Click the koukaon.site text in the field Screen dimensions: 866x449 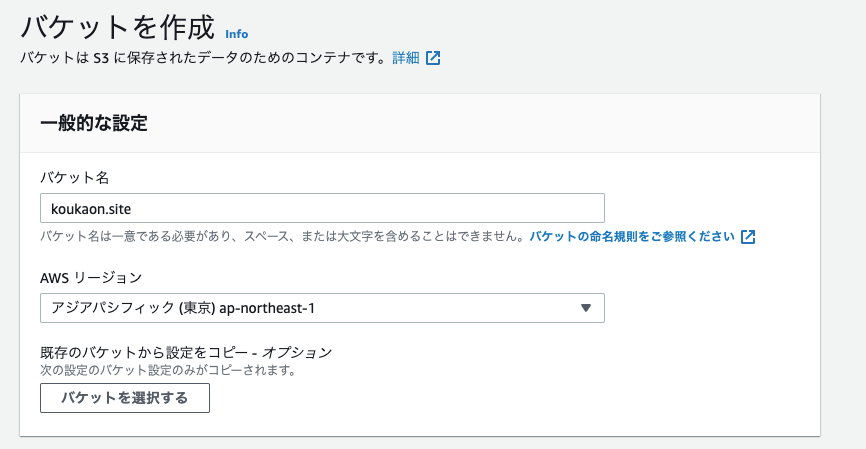(x=91, y=209)
